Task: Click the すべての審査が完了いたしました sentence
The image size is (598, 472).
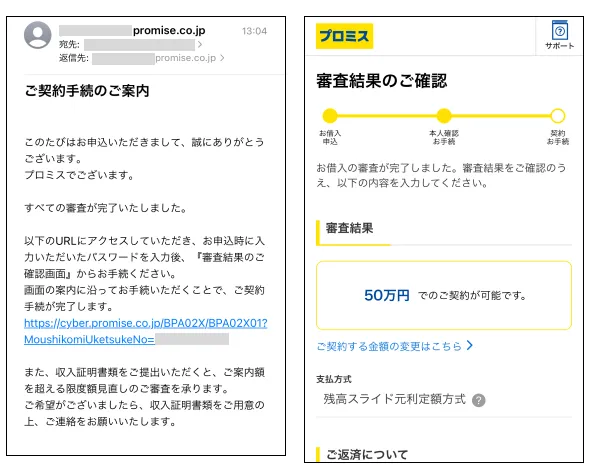Action: coord(106,208)
